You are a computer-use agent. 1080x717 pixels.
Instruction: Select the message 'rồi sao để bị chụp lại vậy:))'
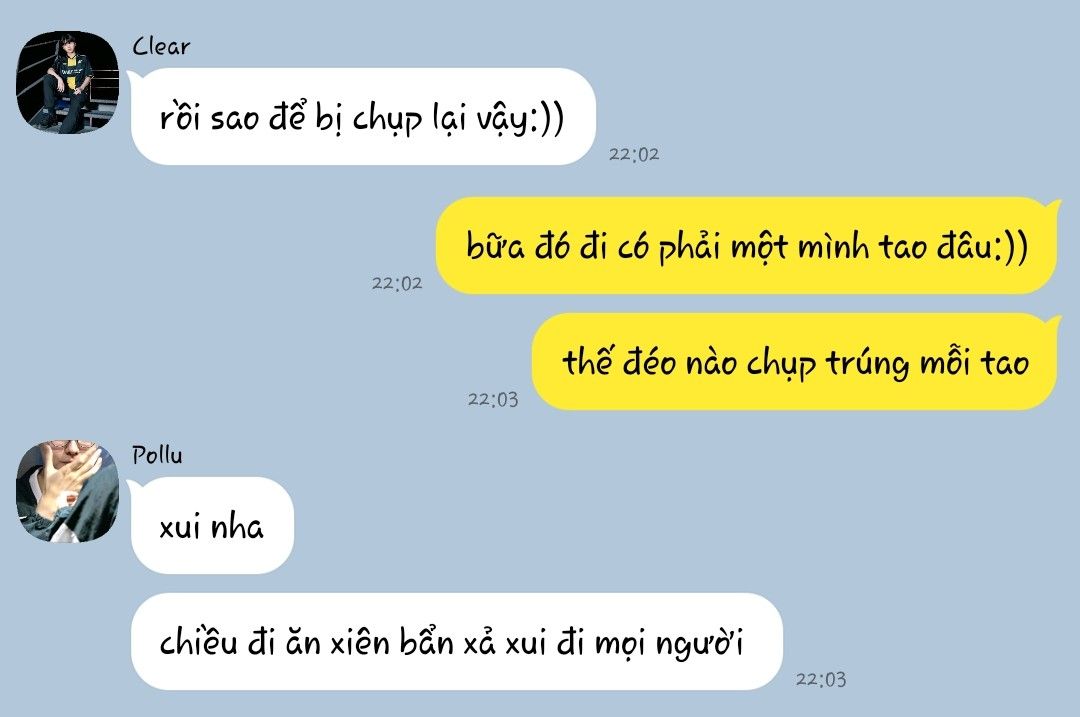coord(363,116)
